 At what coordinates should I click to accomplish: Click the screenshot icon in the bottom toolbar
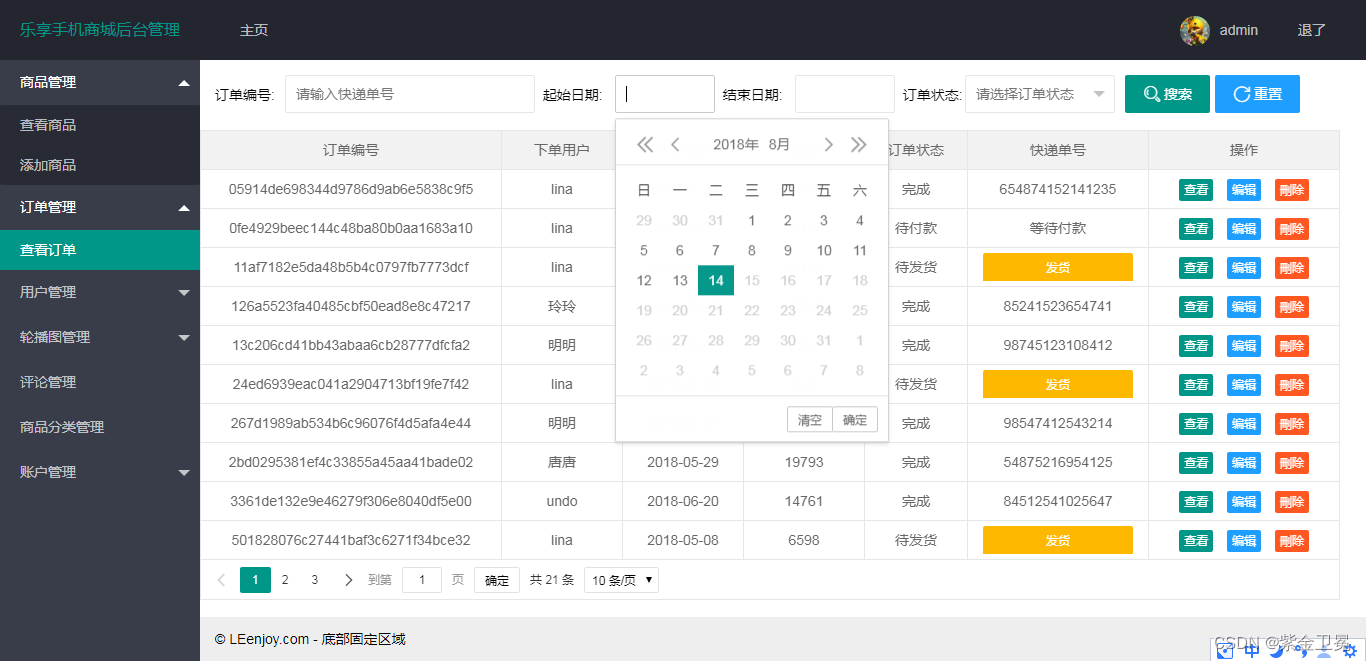[x=1225, y=650]
